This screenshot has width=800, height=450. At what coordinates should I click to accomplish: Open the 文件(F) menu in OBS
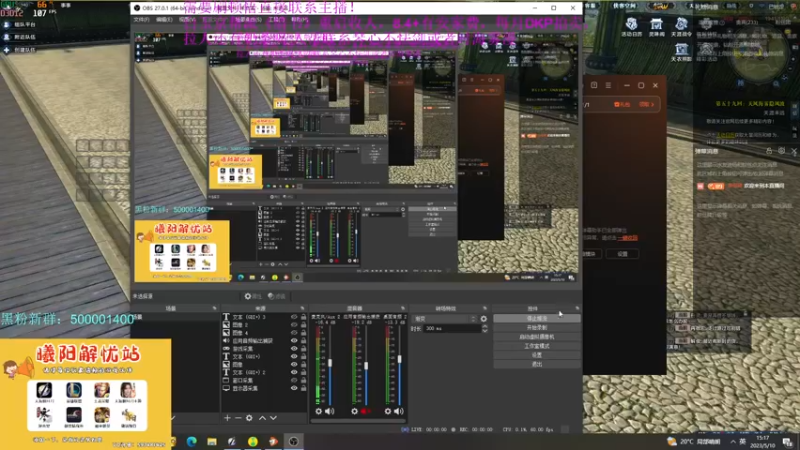[141, 19]
